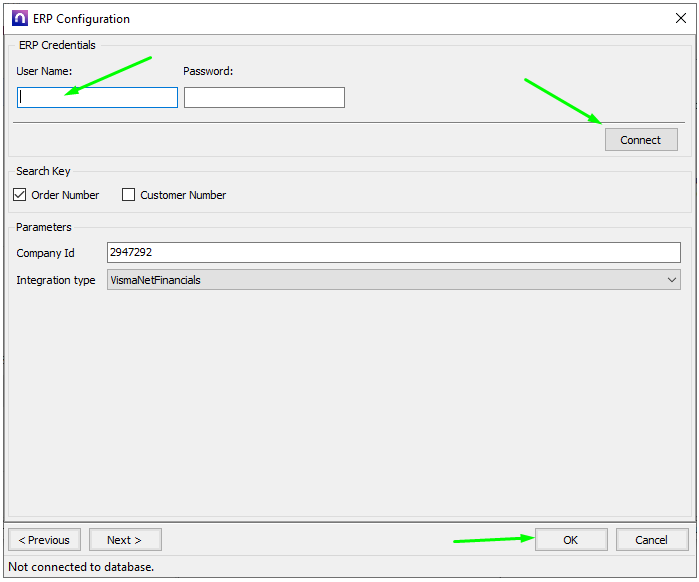Image resolution: width=699 pixels, height=582 pixels.
Task: Click the 'Not connected to database.' status text
Action: [81, 567]
